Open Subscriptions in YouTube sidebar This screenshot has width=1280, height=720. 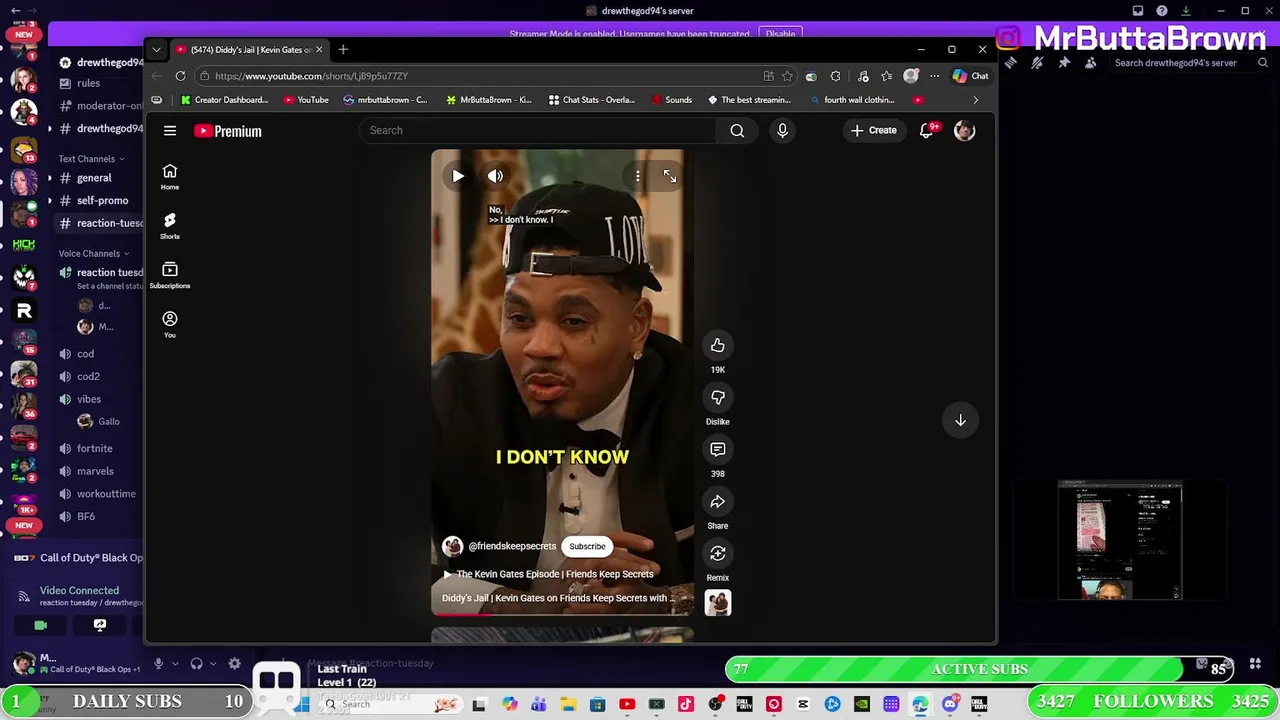pyautogui.click(x=170, y=275)
